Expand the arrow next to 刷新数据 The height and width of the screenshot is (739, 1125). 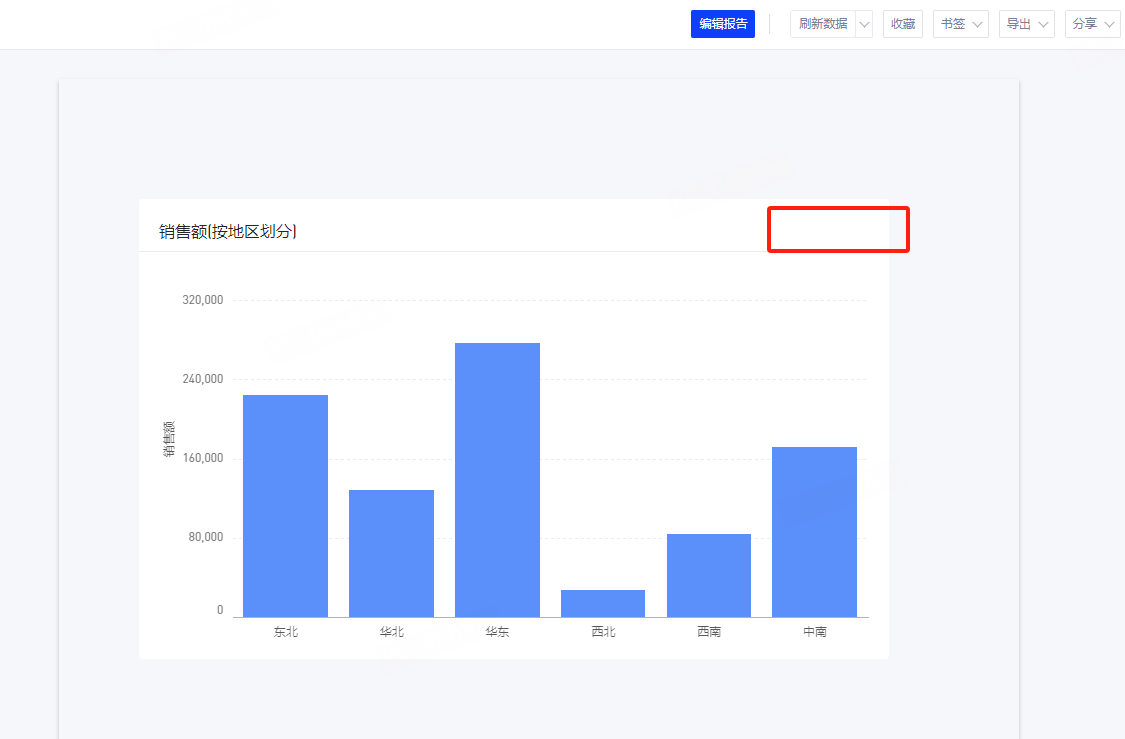click(x=864, y=24)
